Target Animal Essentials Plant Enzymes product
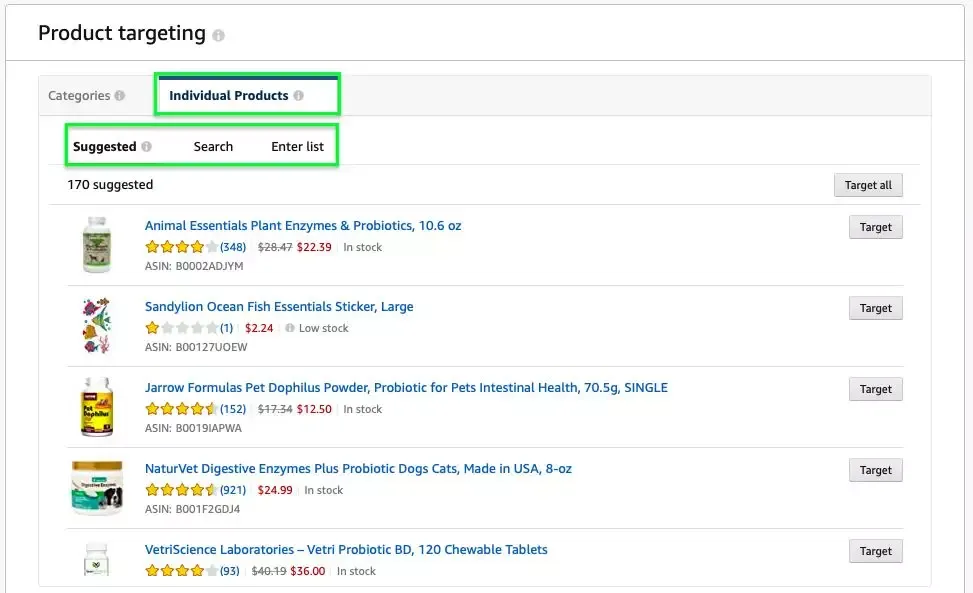Screen dimensions: 973x593 click(x=876, y=227)
